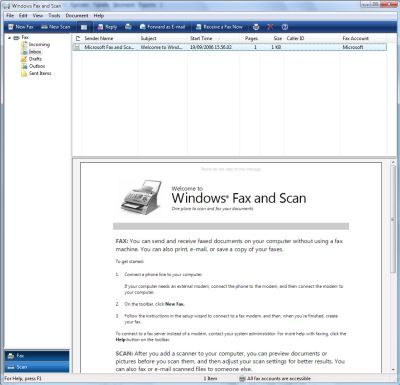The width and height of the screenshot is (400, 385).
Task: Sort by Size column header
Action: (x=273, y=38)
